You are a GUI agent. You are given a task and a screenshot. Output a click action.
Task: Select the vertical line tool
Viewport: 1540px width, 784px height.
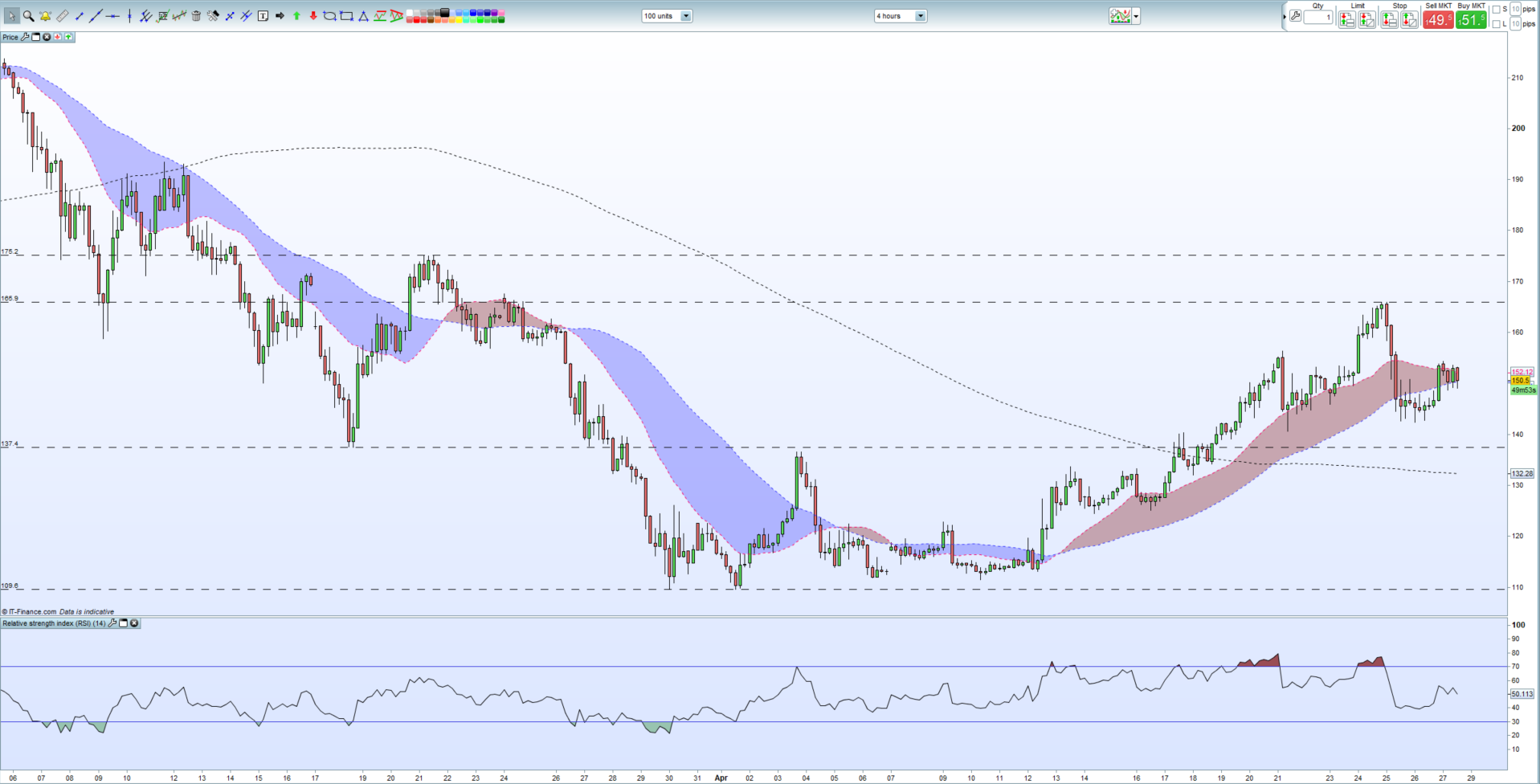click(x=129, y=16)
